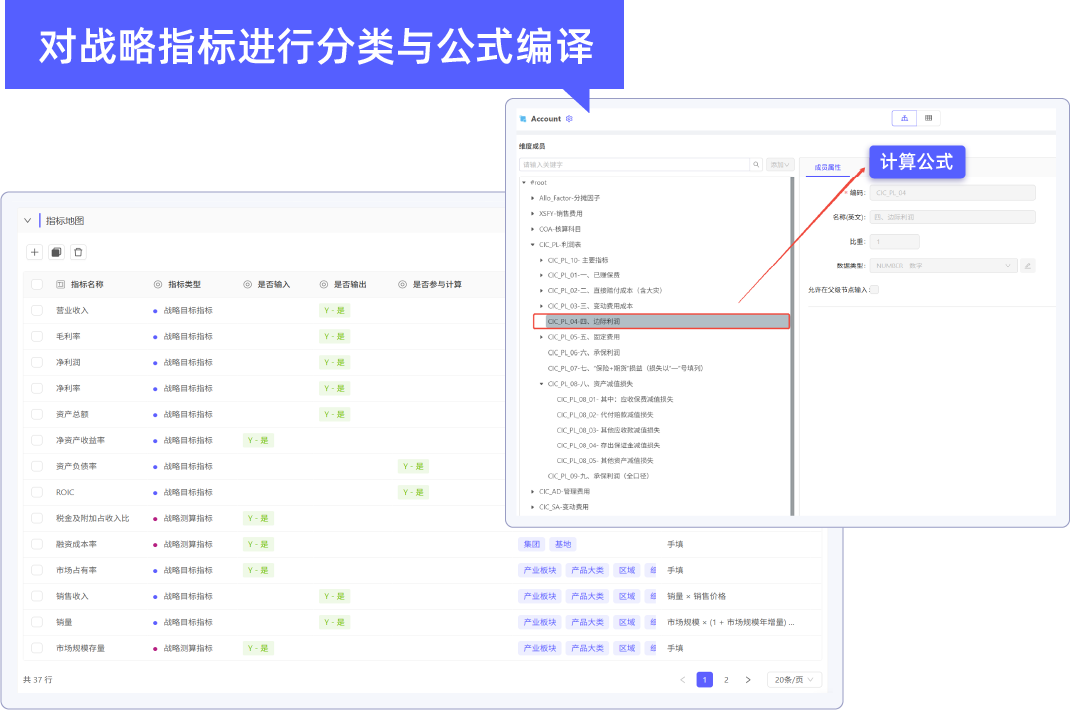This screenshot has height=710, width=1071.
Task: Click the edit pencil beside 数据类型
Action: [1027, 266]
